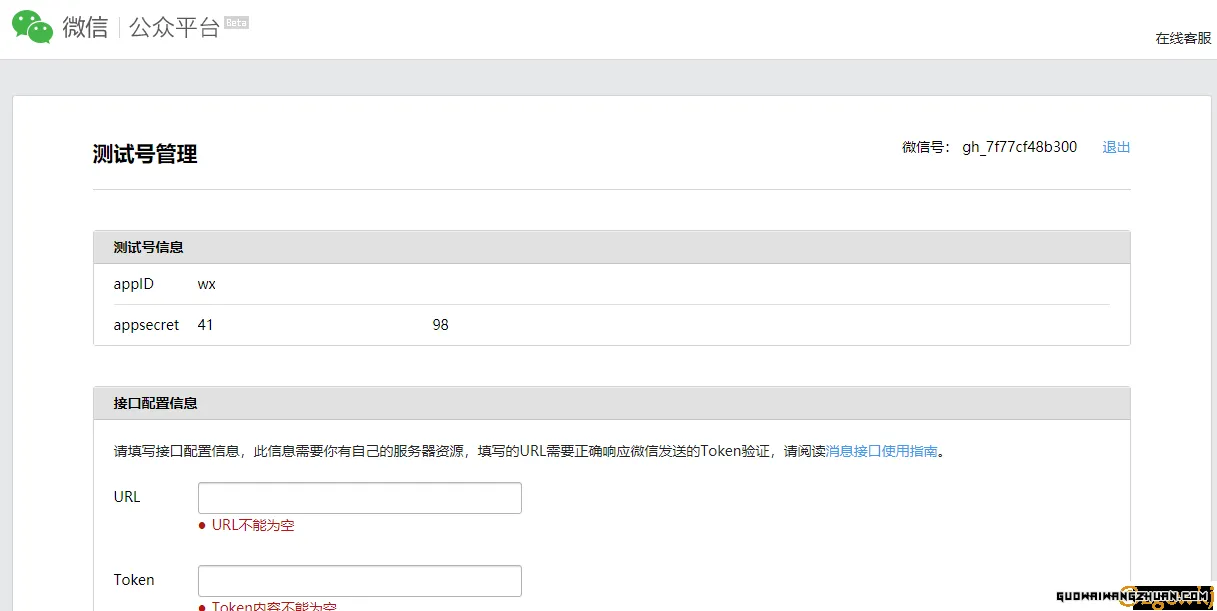Select the 测试号管理 page heading

[x=145, y=154]
